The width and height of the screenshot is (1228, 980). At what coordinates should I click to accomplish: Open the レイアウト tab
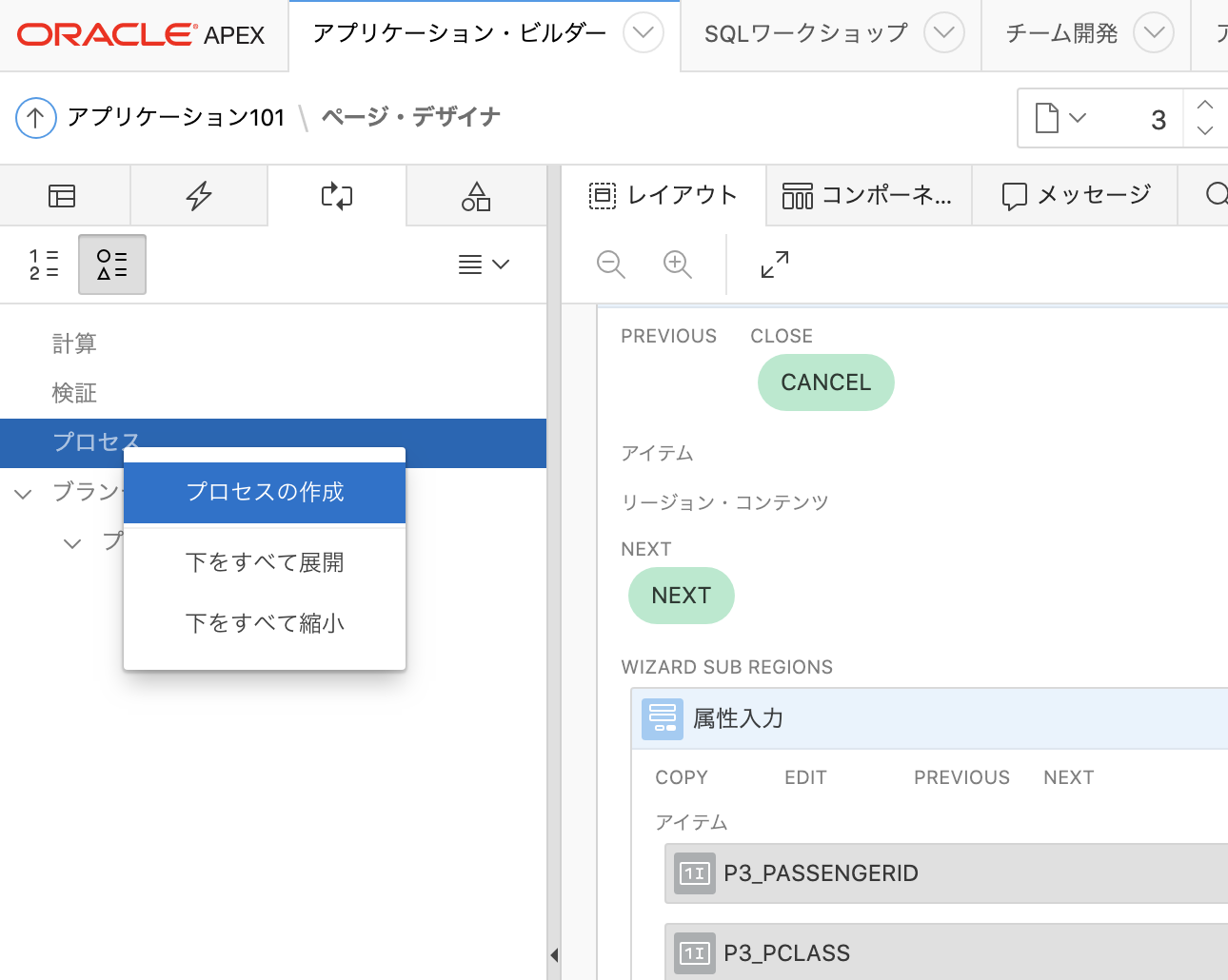(x=664, y=195)
